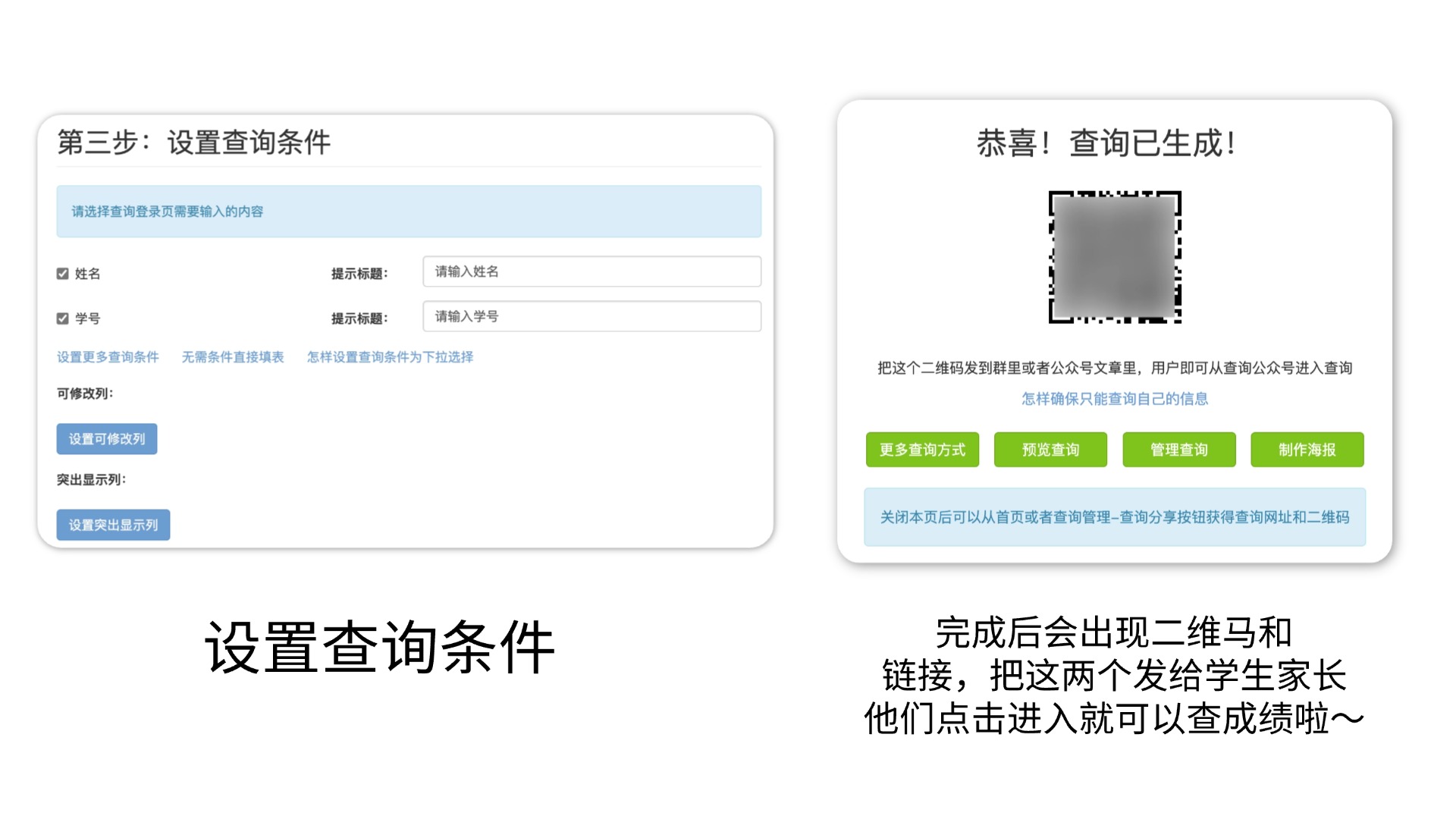
Task: Click the 提示标题 label beside 学号
Action: (x=359, y=318)
